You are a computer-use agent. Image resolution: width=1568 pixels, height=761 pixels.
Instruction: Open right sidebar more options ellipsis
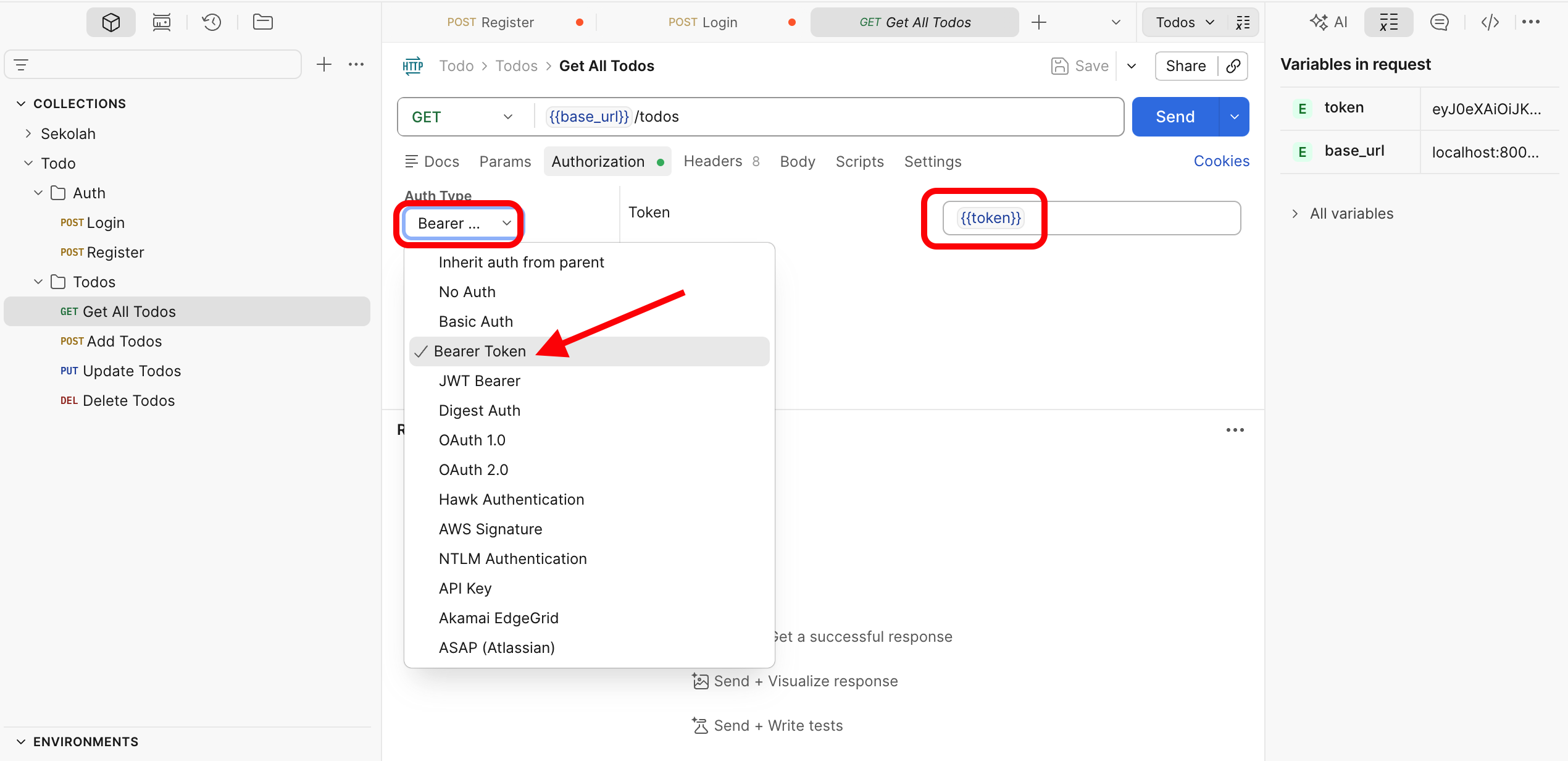[x=1531, y=22]
